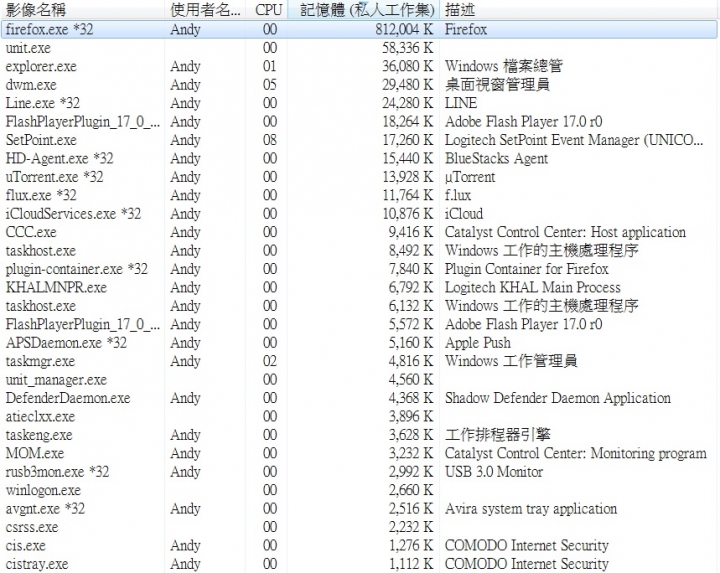This screenshot has height=573, width=720.
Task: Select the plugin-container.exe *32 process
Action: click(359, 269)
